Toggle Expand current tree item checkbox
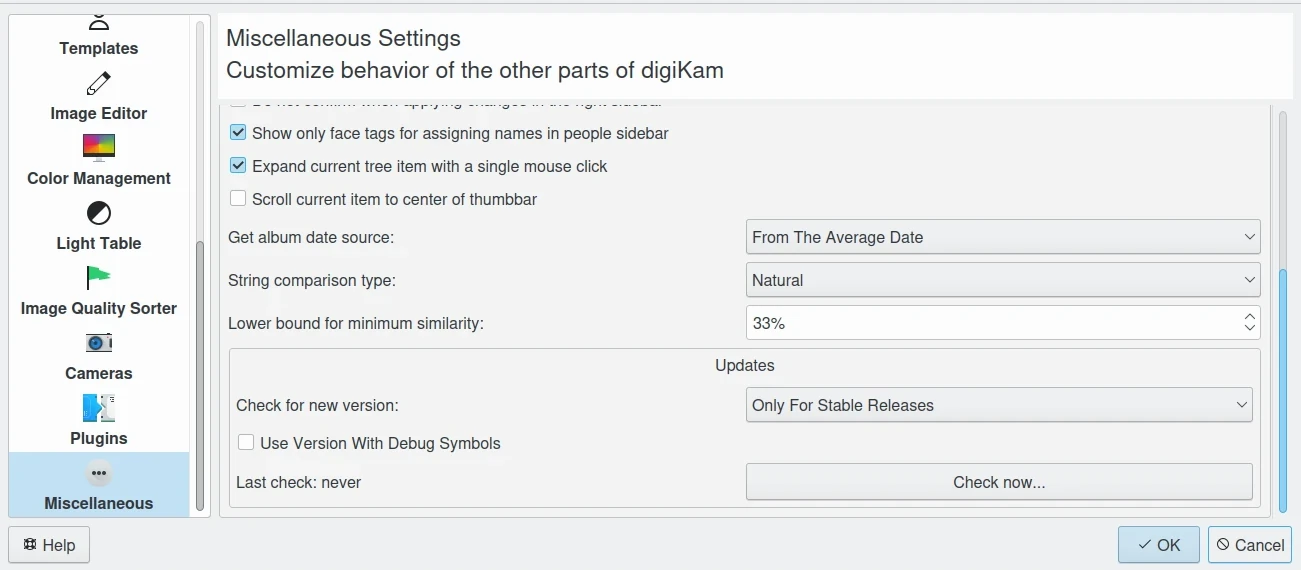 (x=238, y=166)
